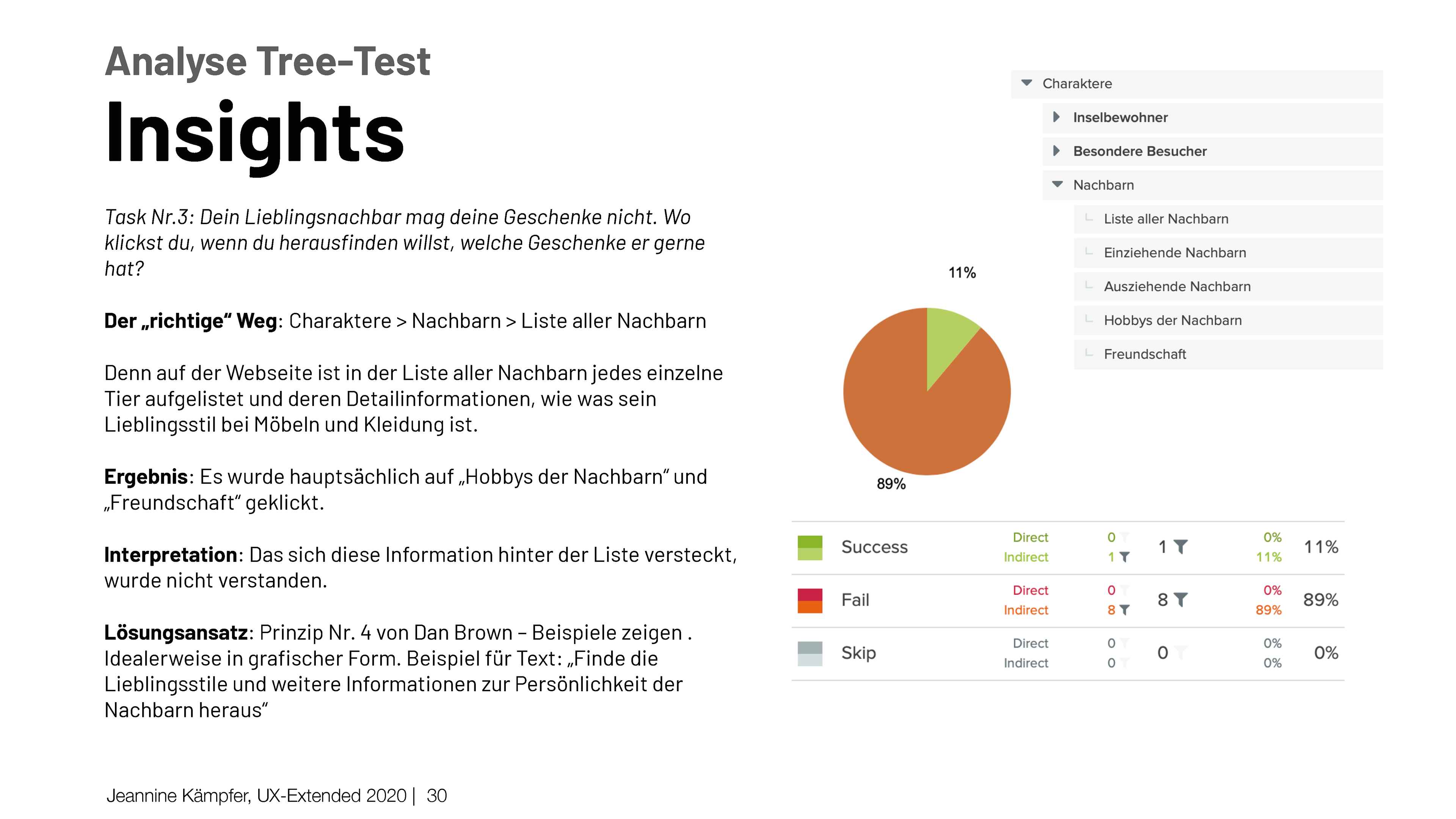This screenshot has width=1456, height=819.
Task: Select the Freundschaft tree item
Action: click(x=1228, y=355)
